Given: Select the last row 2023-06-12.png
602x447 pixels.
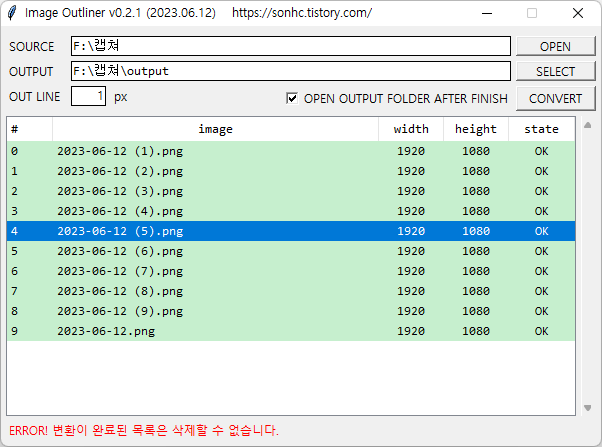Looking at the screenshot, I should [291, 331].
